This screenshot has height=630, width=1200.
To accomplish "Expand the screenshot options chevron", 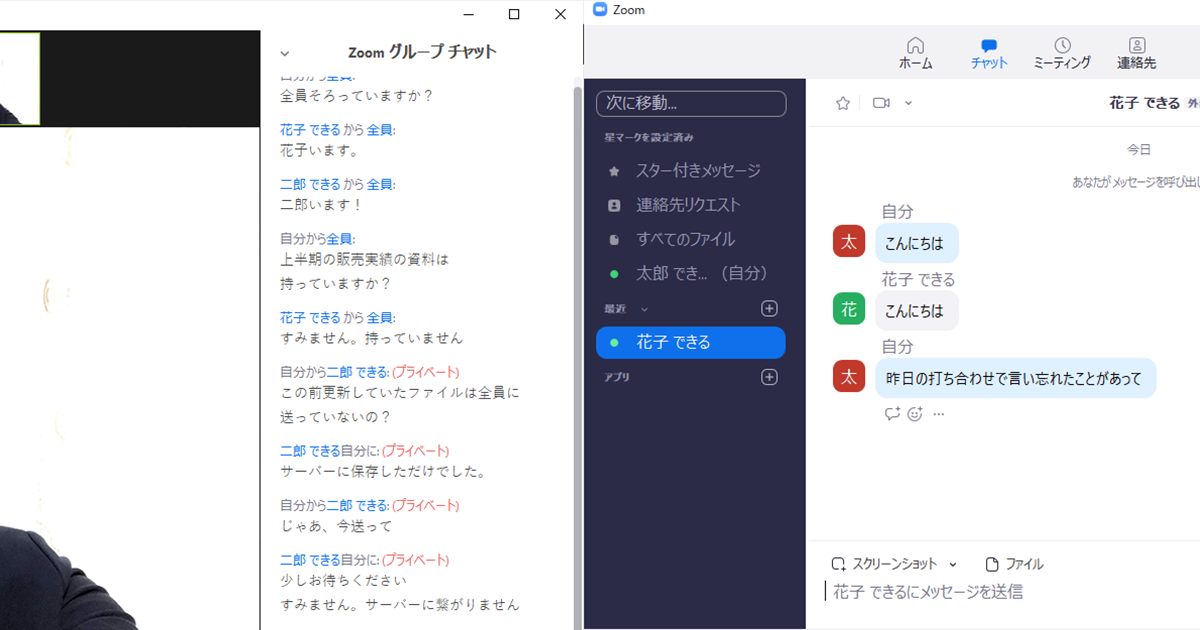I will [x=952, y=563].
